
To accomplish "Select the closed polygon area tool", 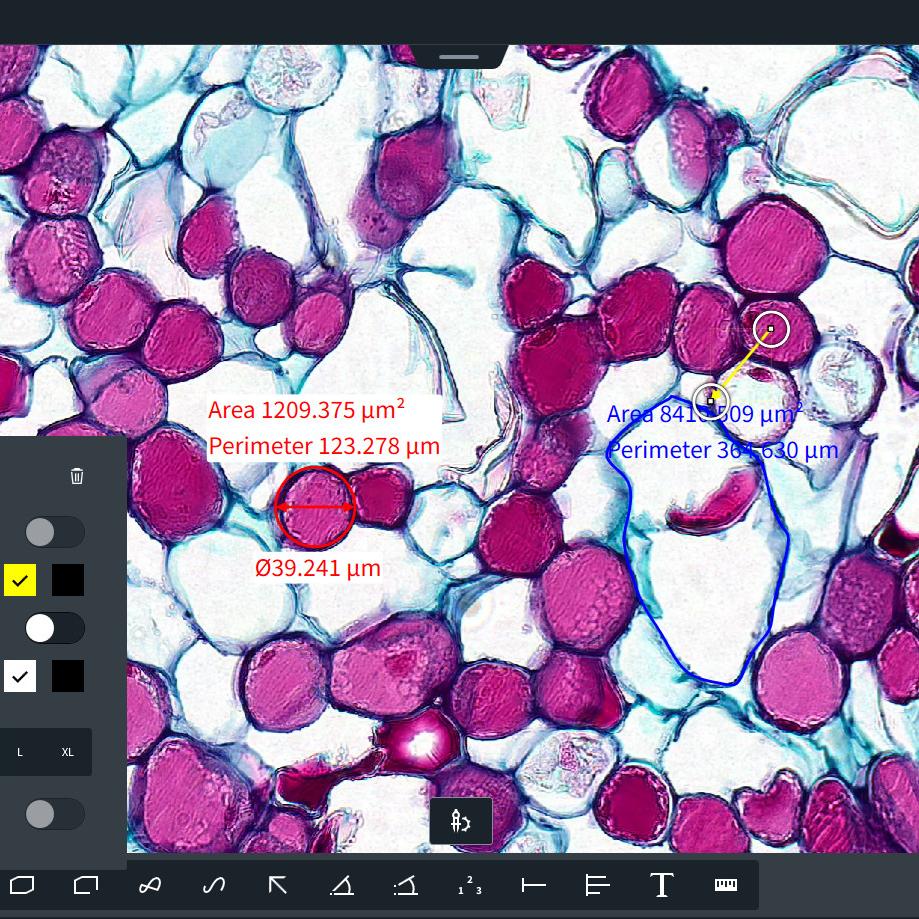I will point(22,885).
